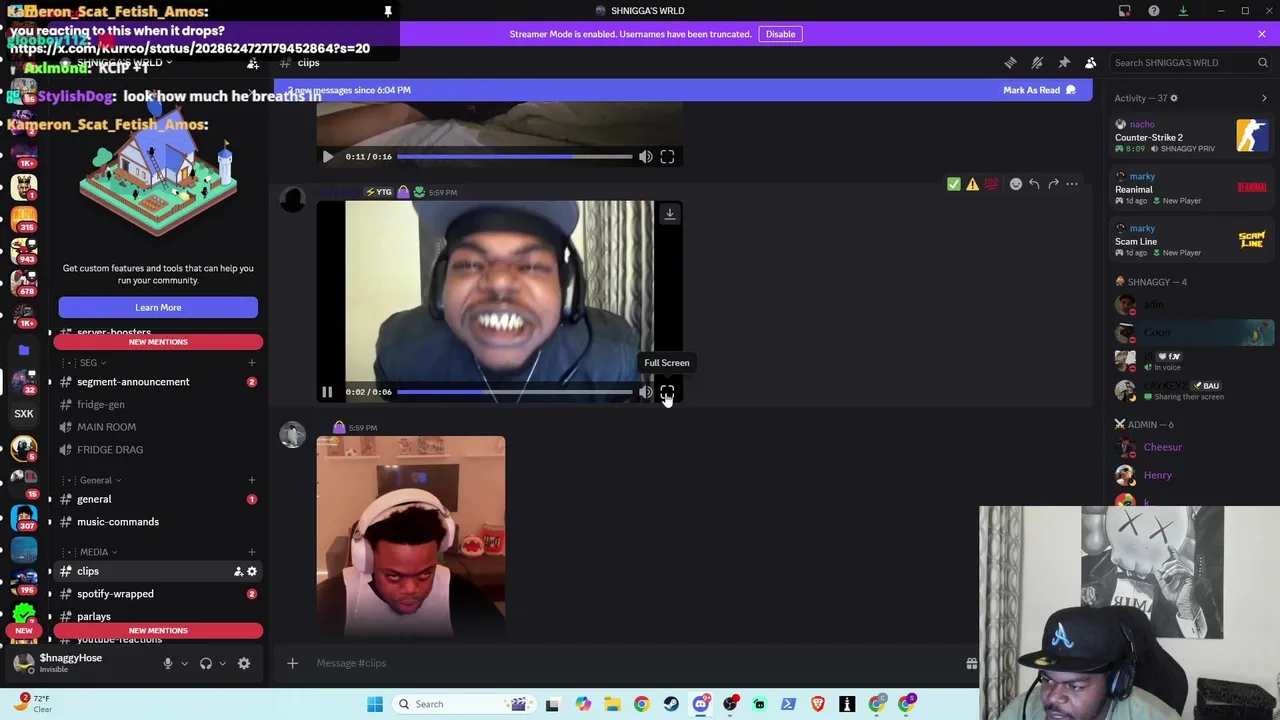Image resolution: width=1280 pixels, height=720 pixels.
Task: Pause the video at 0:02 / 0:06
Action: (x=327, y=392)
